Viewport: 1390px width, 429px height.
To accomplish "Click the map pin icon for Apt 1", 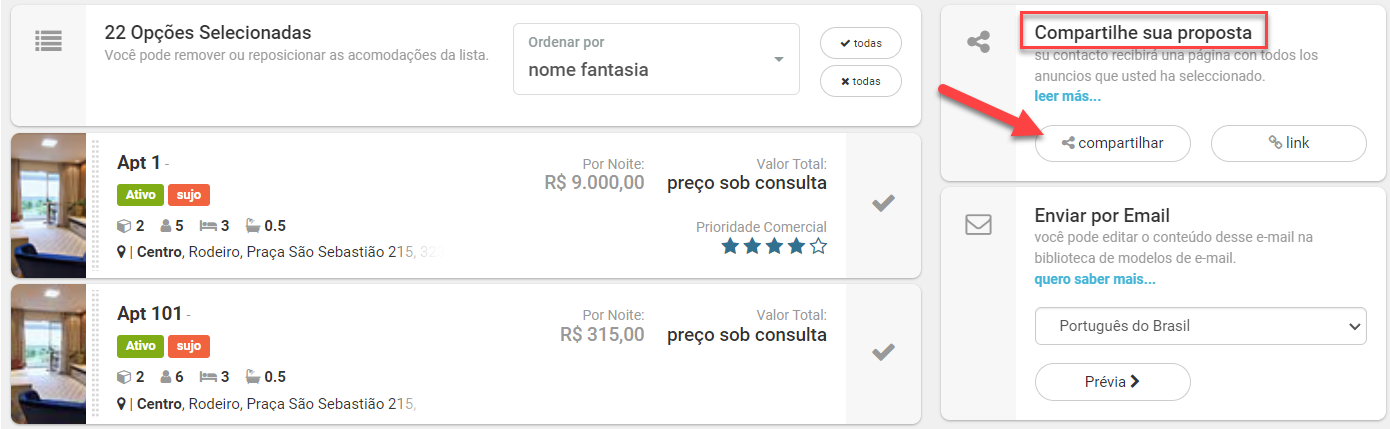I will 121,252.
